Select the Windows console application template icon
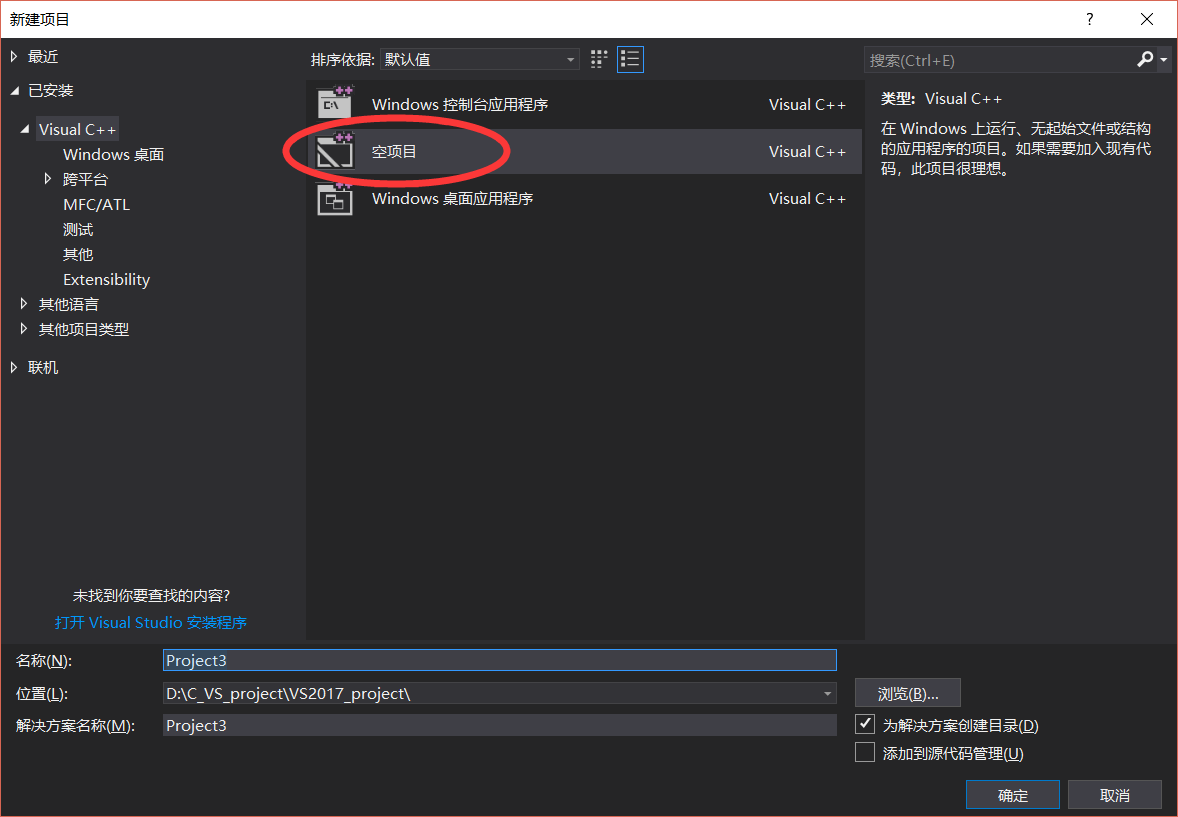Viewport: 1178px width, 817px height. pos(335,103)
